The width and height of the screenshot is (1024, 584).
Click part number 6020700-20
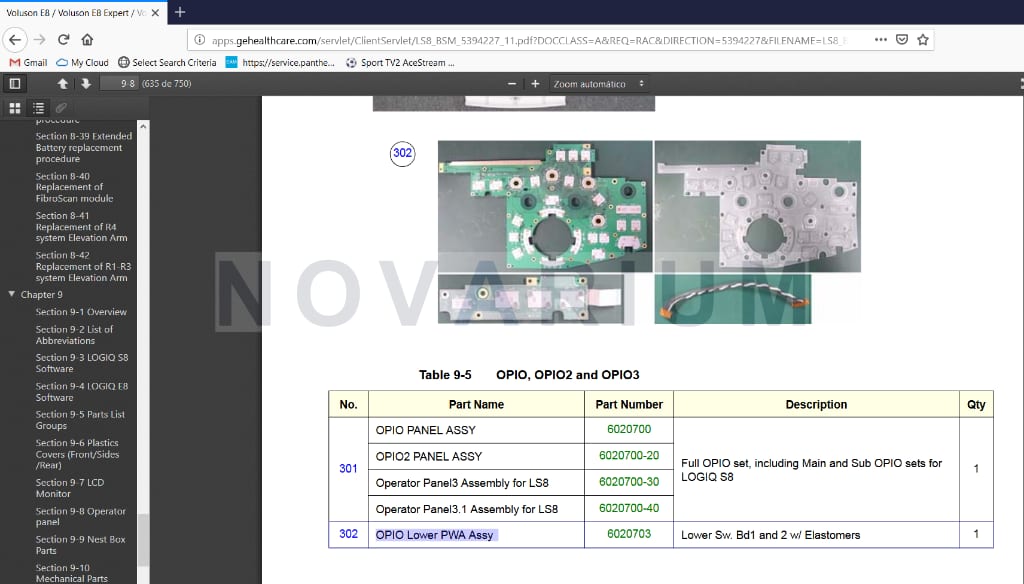pyautogui.click(x=629, y=456)
